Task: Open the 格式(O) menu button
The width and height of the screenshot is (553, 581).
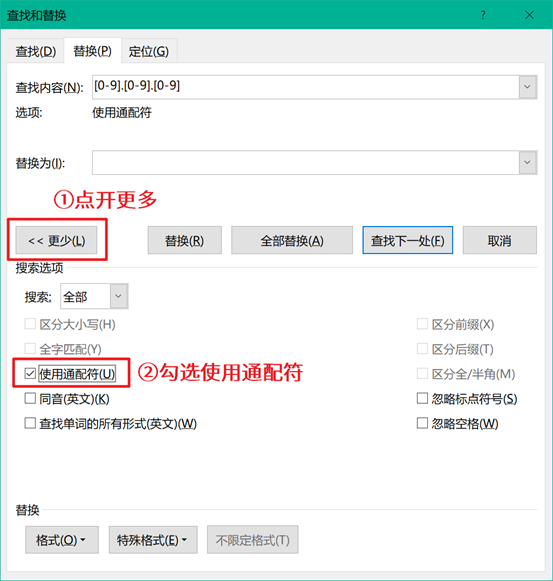Action: coord(62,540)
